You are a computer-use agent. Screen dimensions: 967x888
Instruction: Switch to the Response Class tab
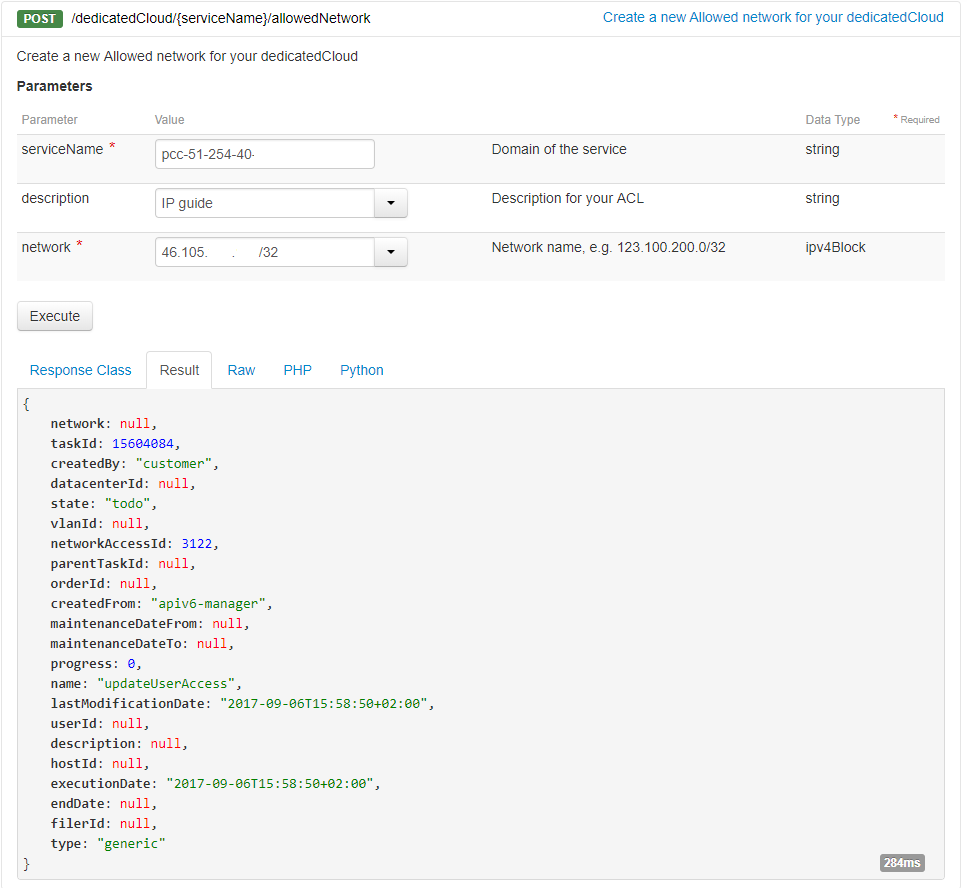pyautogui.click(x=80, y=370)
